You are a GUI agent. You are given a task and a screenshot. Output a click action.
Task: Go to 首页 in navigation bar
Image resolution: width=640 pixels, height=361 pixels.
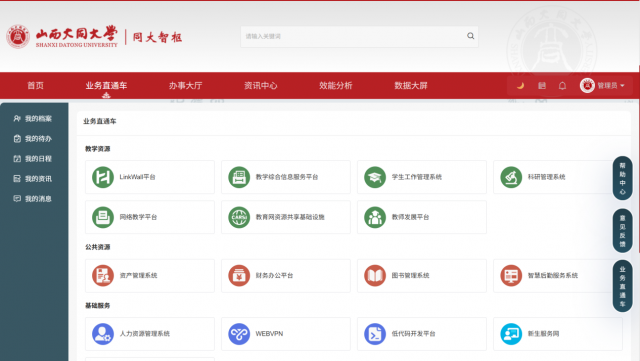coord(36,86)
